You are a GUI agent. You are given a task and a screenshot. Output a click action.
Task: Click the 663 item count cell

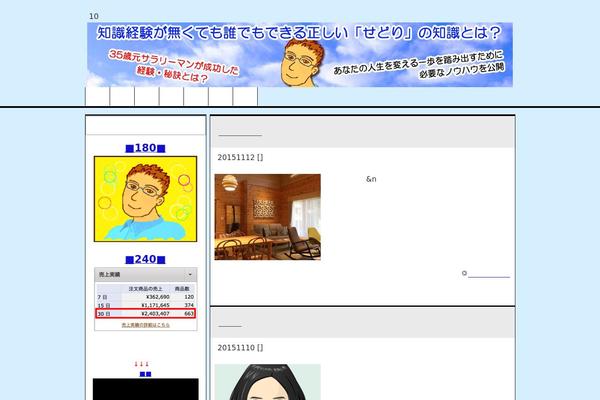coord(189,313)
